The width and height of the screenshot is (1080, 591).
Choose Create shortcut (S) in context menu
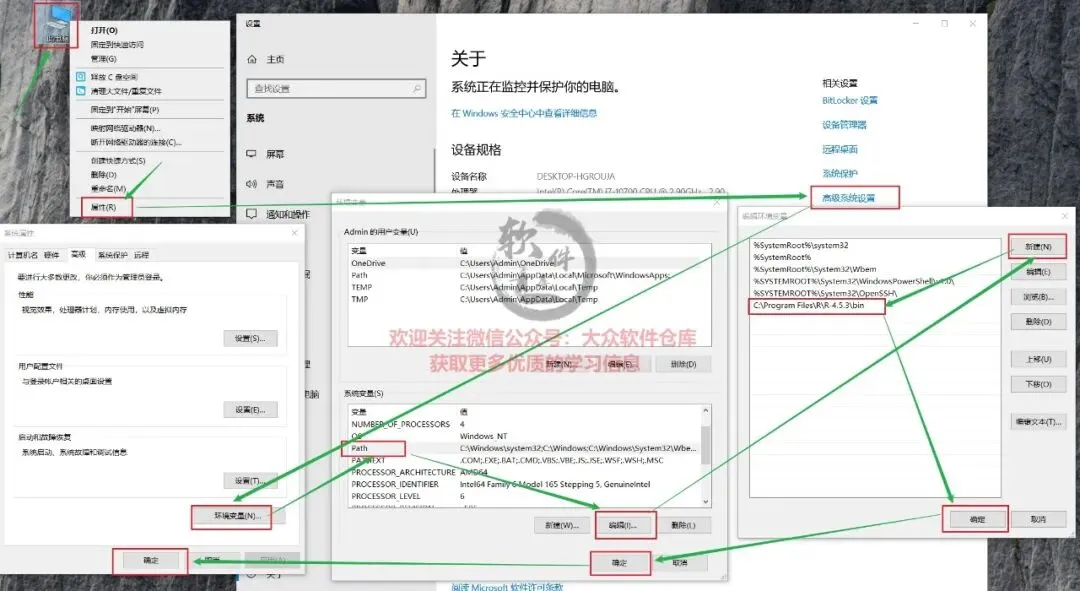[118, 160]
